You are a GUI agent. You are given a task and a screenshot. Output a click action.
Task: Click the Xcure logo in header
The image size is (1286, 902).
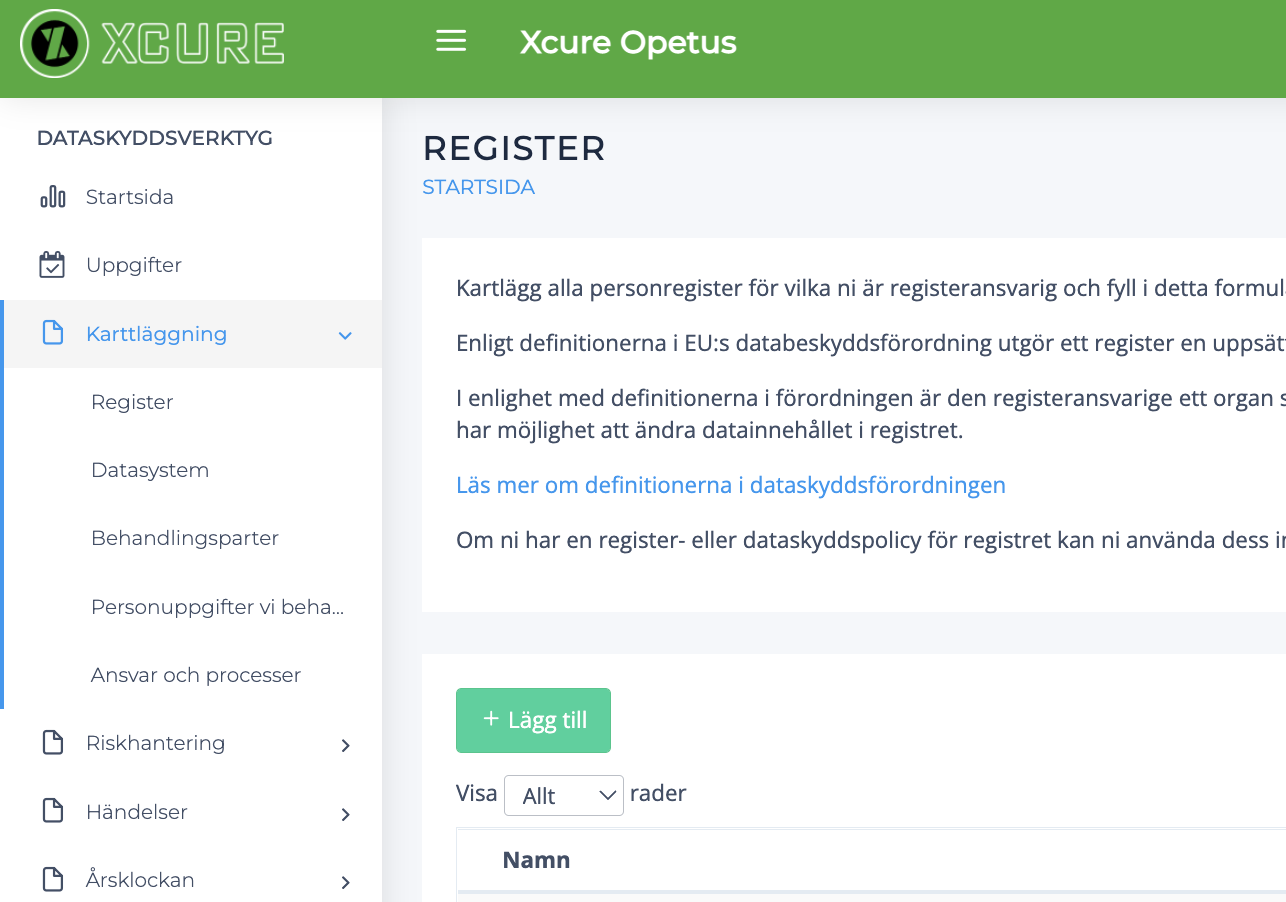[x=153, y=44]
